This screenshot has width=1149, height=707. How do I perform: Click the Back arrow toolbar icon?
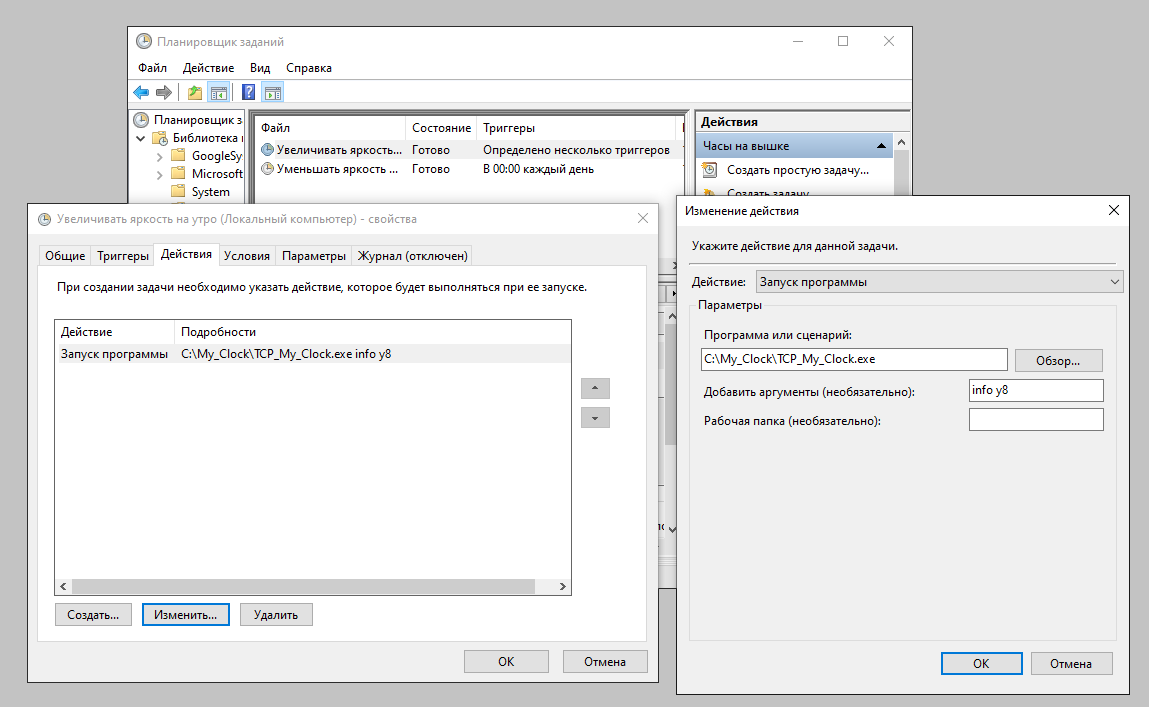coord(141,92)
